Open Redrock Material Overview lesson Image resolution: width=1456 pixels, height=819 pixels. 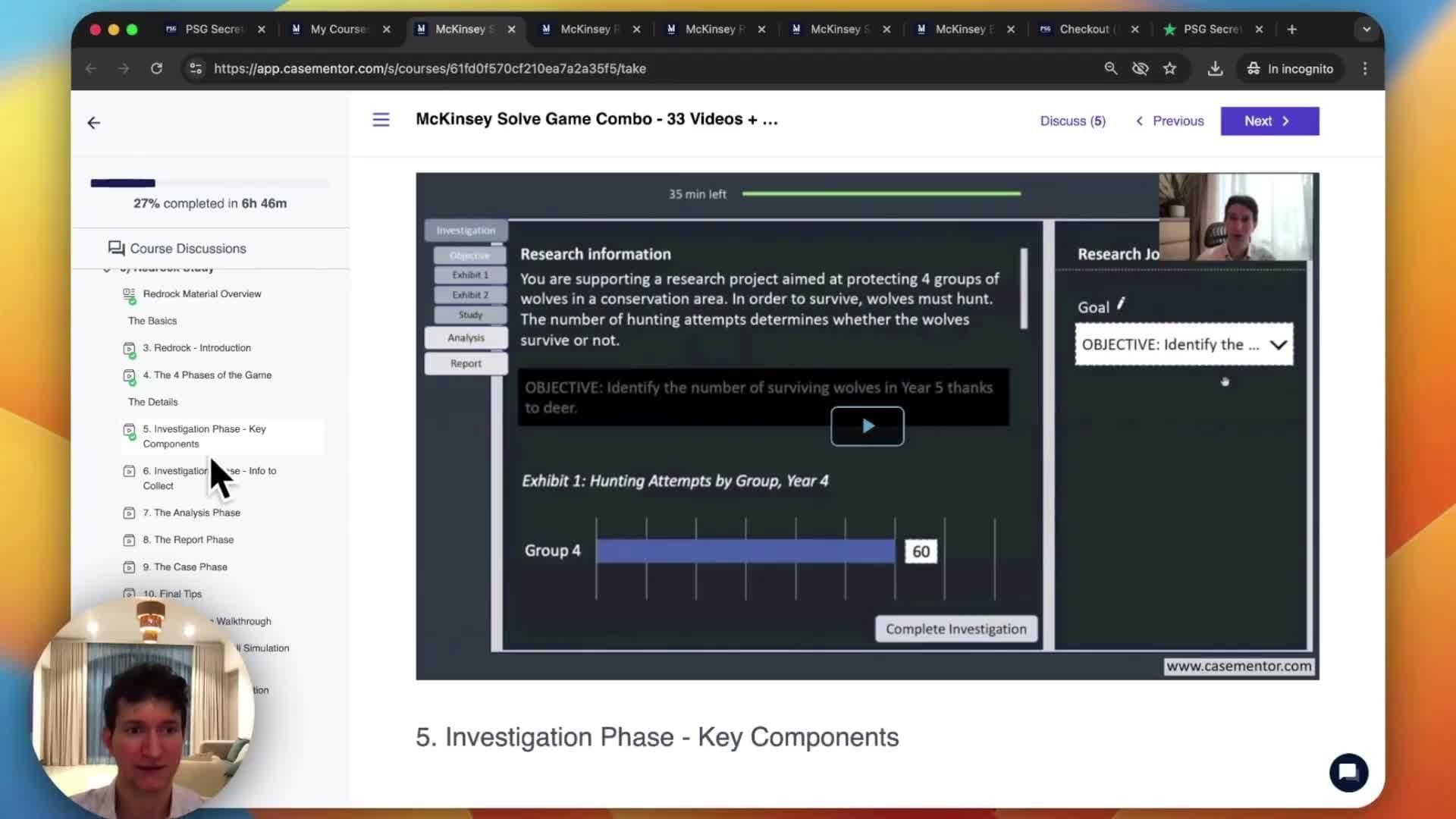point(202,294)
